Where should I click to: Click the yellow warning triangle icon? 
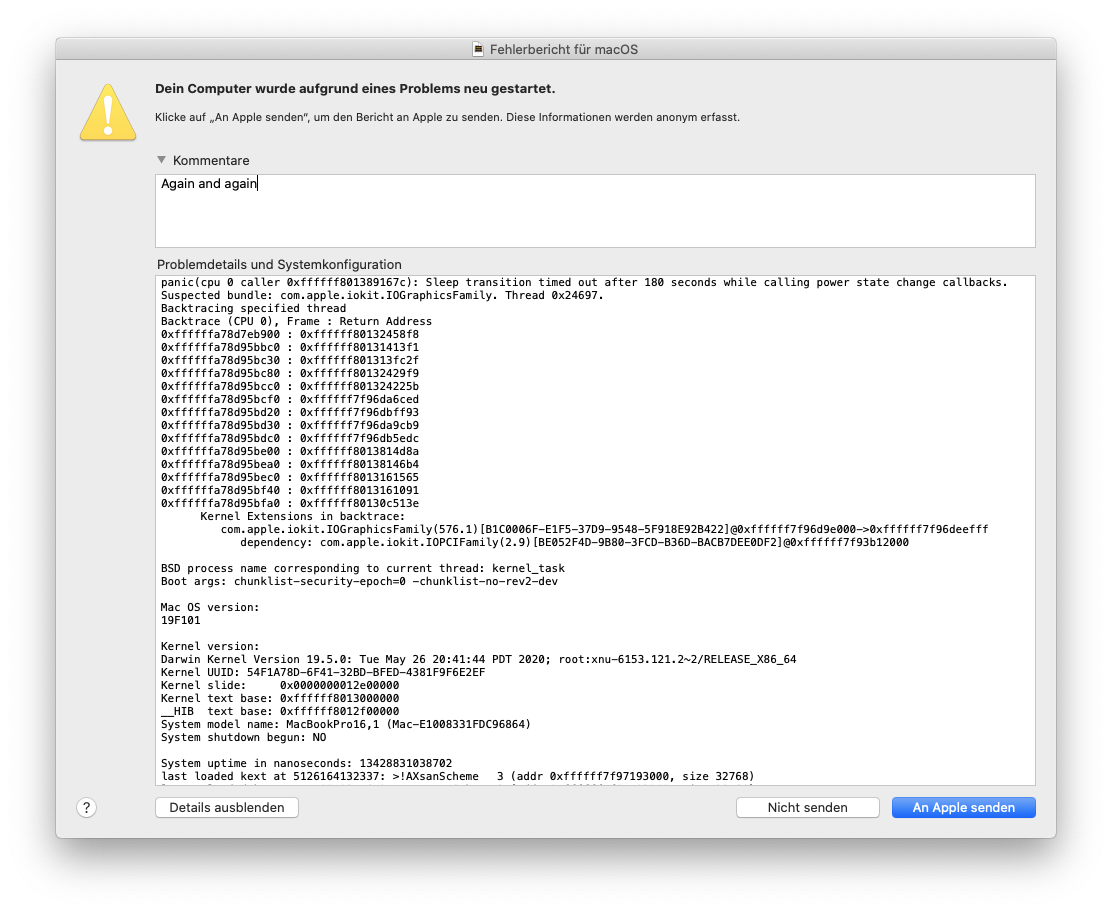pyautogui.click(x=108, y=113)
